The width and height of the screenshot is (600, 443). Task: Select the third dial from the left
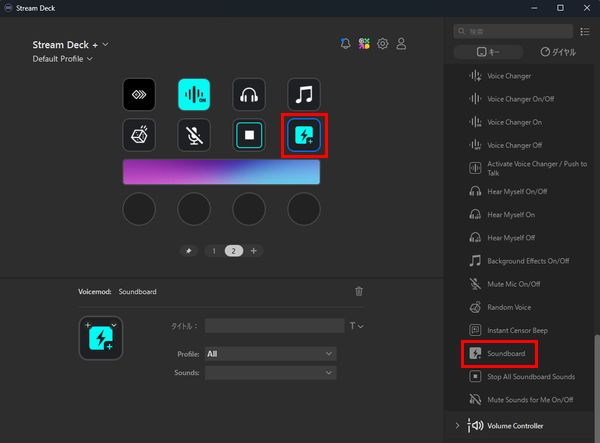(249, 209)
